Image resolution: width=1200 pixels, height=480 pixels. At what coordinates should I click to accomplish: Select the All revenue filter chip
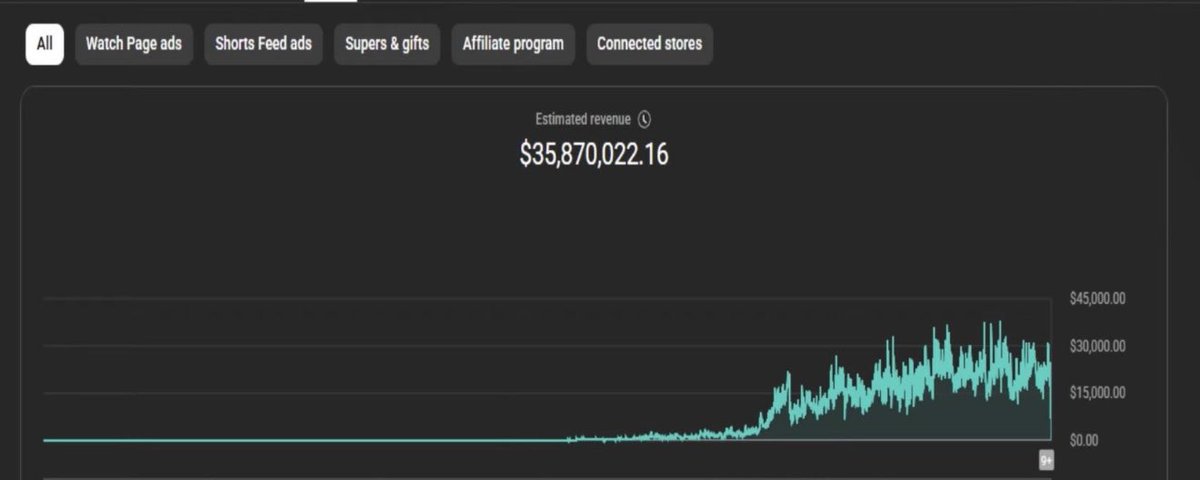(x=45, y=45)
